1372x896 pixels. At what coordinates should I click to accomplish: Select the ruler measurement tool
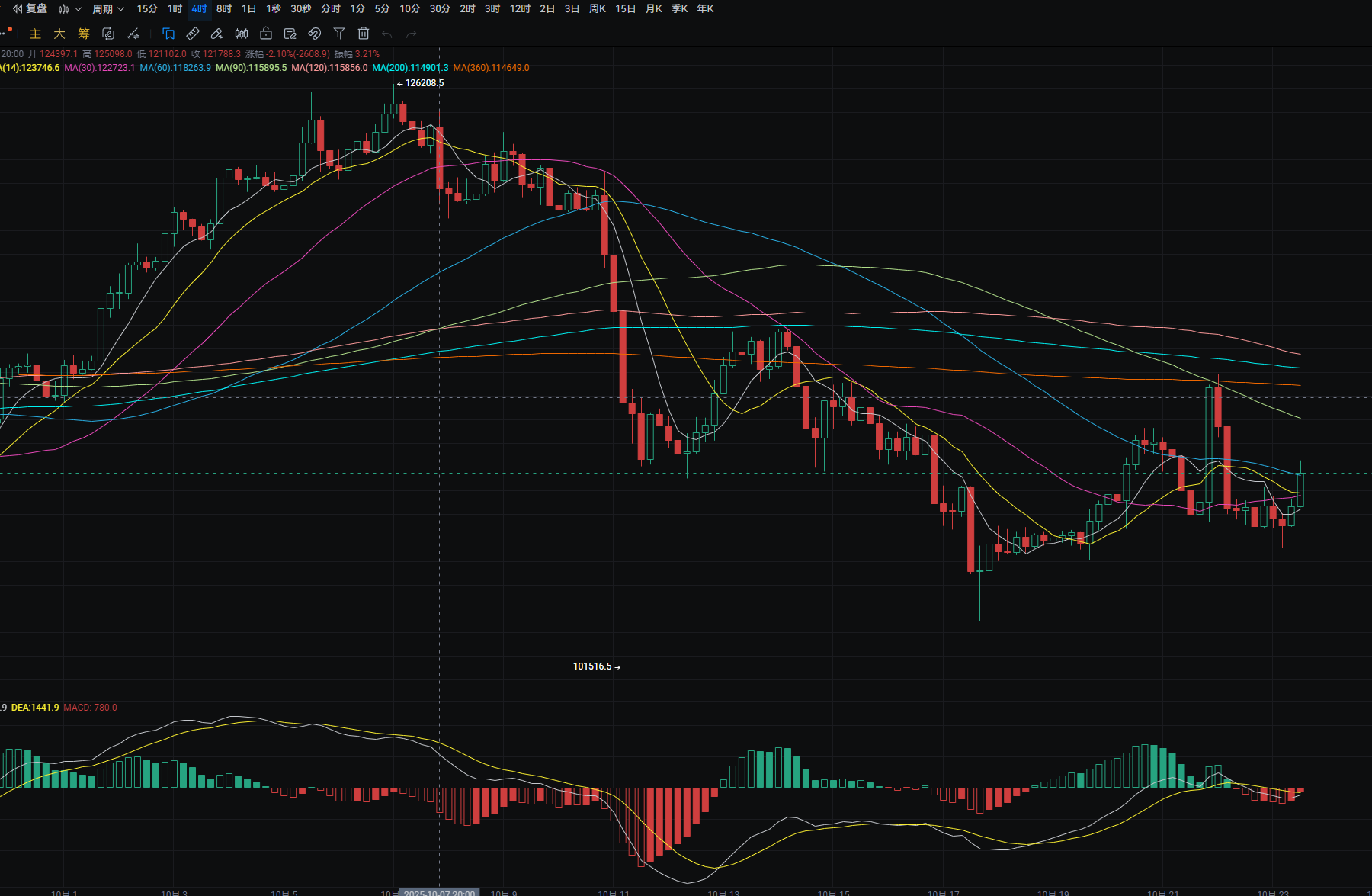pyautogui.click(x=193, y=34)
